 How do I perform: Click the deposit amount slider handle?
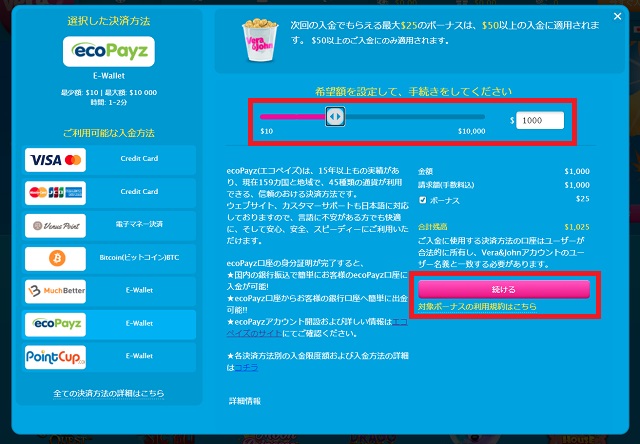coord(335,117)
